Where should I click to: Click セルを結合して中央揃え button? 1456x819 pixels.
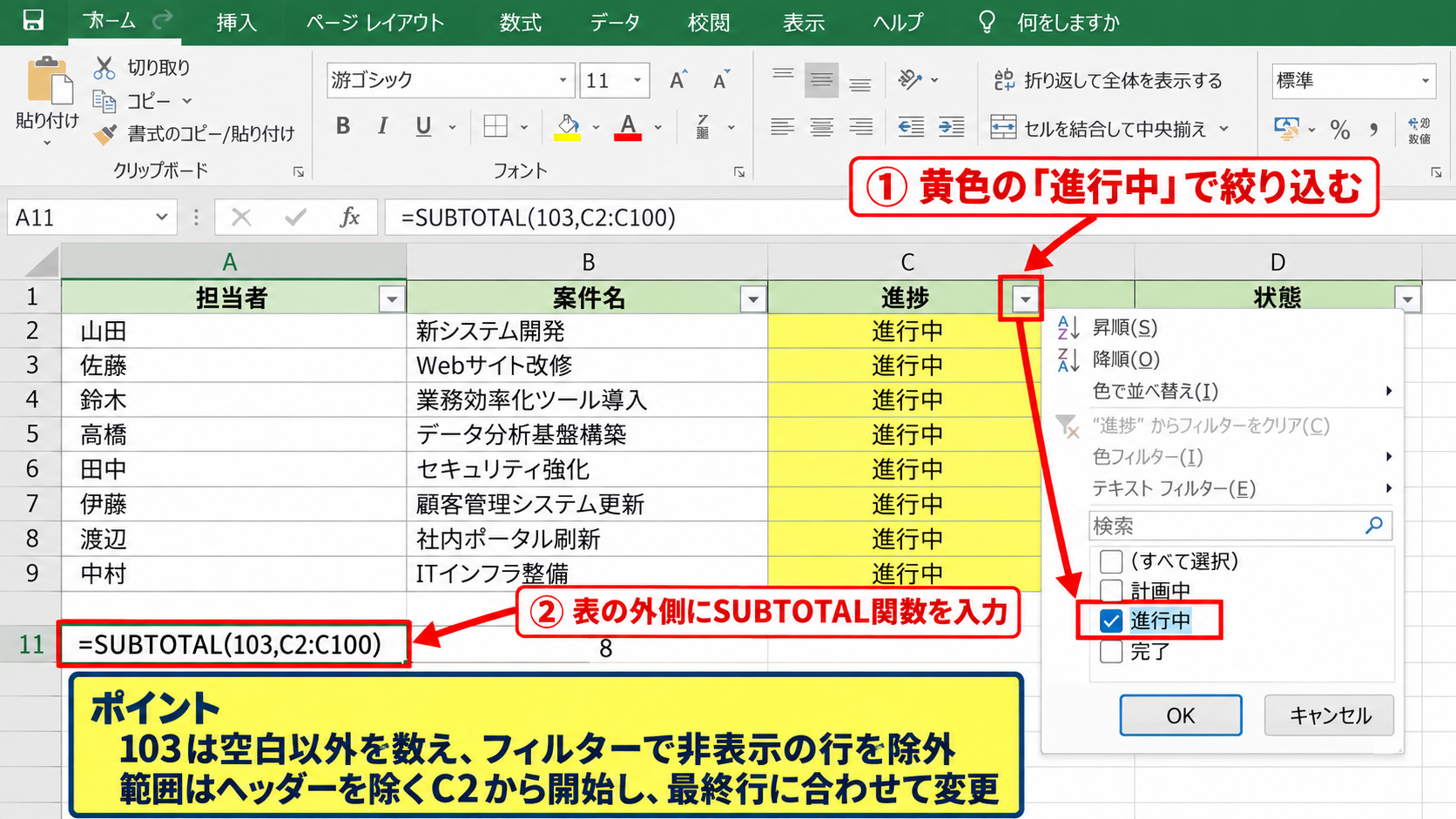[x=1098, y=128]
